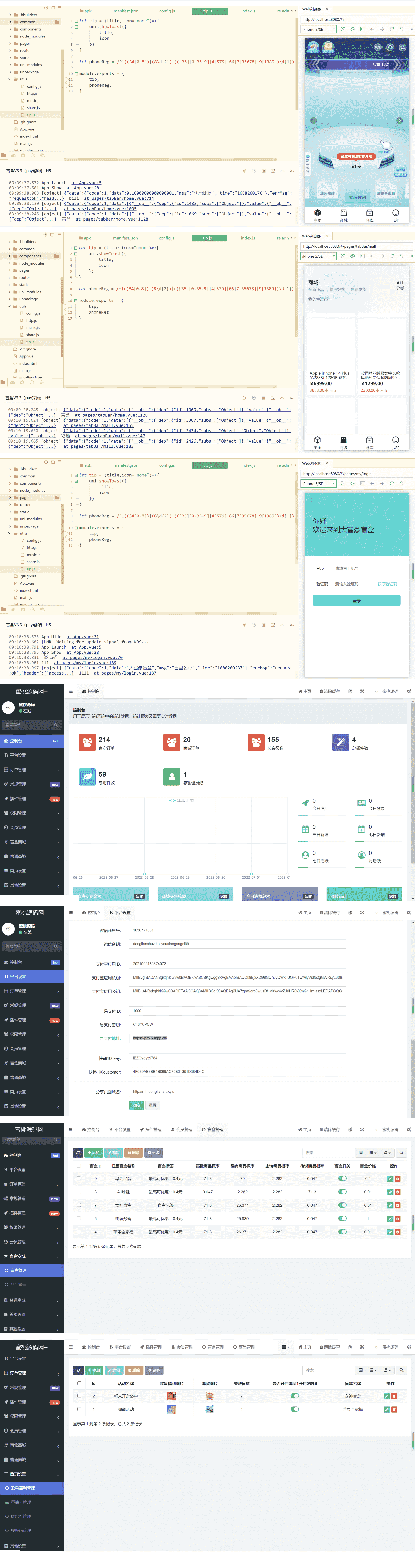Tap the ALL 分类 icon in mall preview
416x1568 pixels.
(400, 285)
